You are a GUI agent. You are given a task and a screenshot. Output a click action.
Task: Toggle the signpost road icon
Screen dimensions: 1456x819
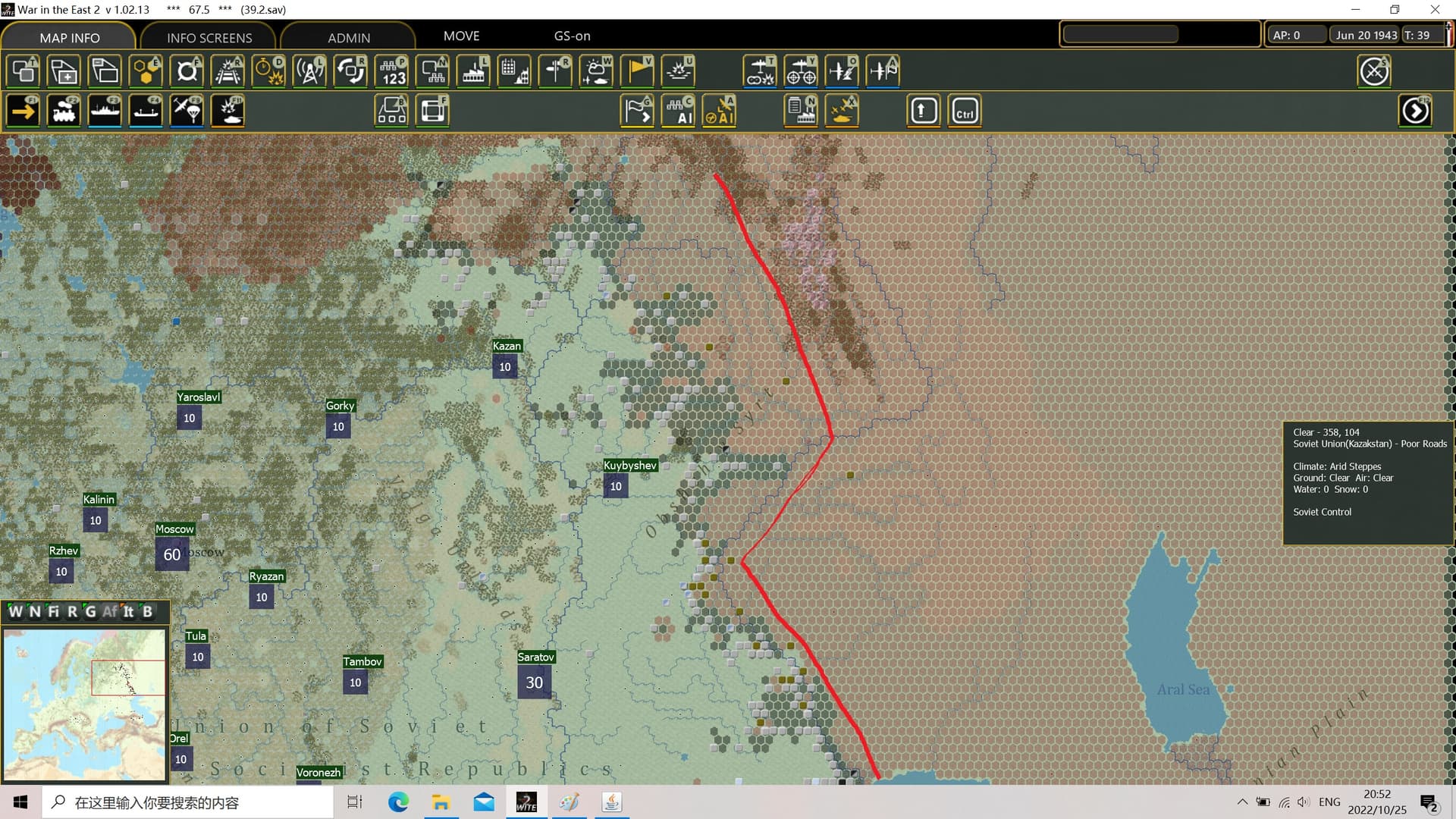pos(556,71)
